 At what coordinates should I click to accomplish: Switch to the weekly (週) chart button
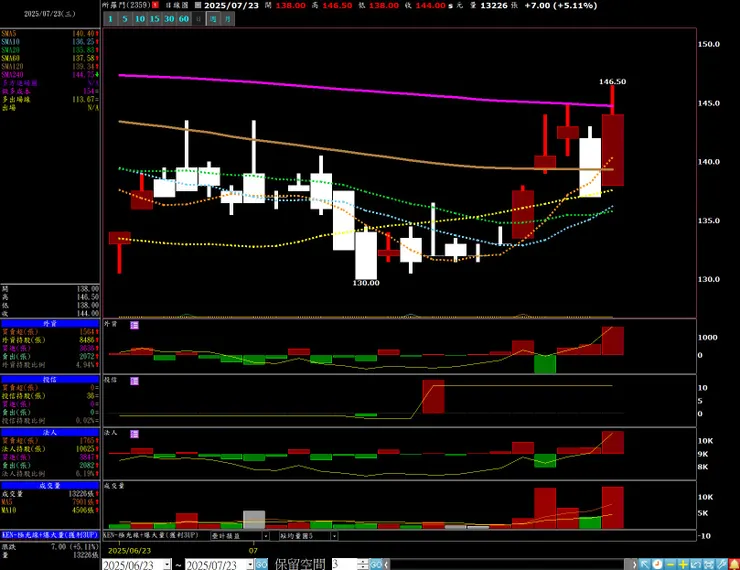click(213, 19)
